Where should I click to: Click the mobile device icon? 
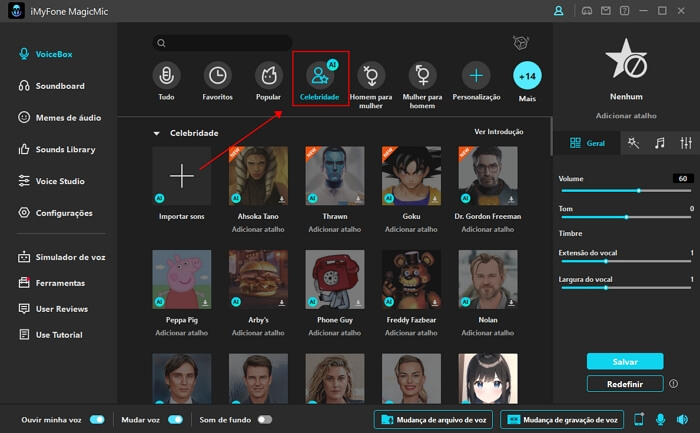639,420
